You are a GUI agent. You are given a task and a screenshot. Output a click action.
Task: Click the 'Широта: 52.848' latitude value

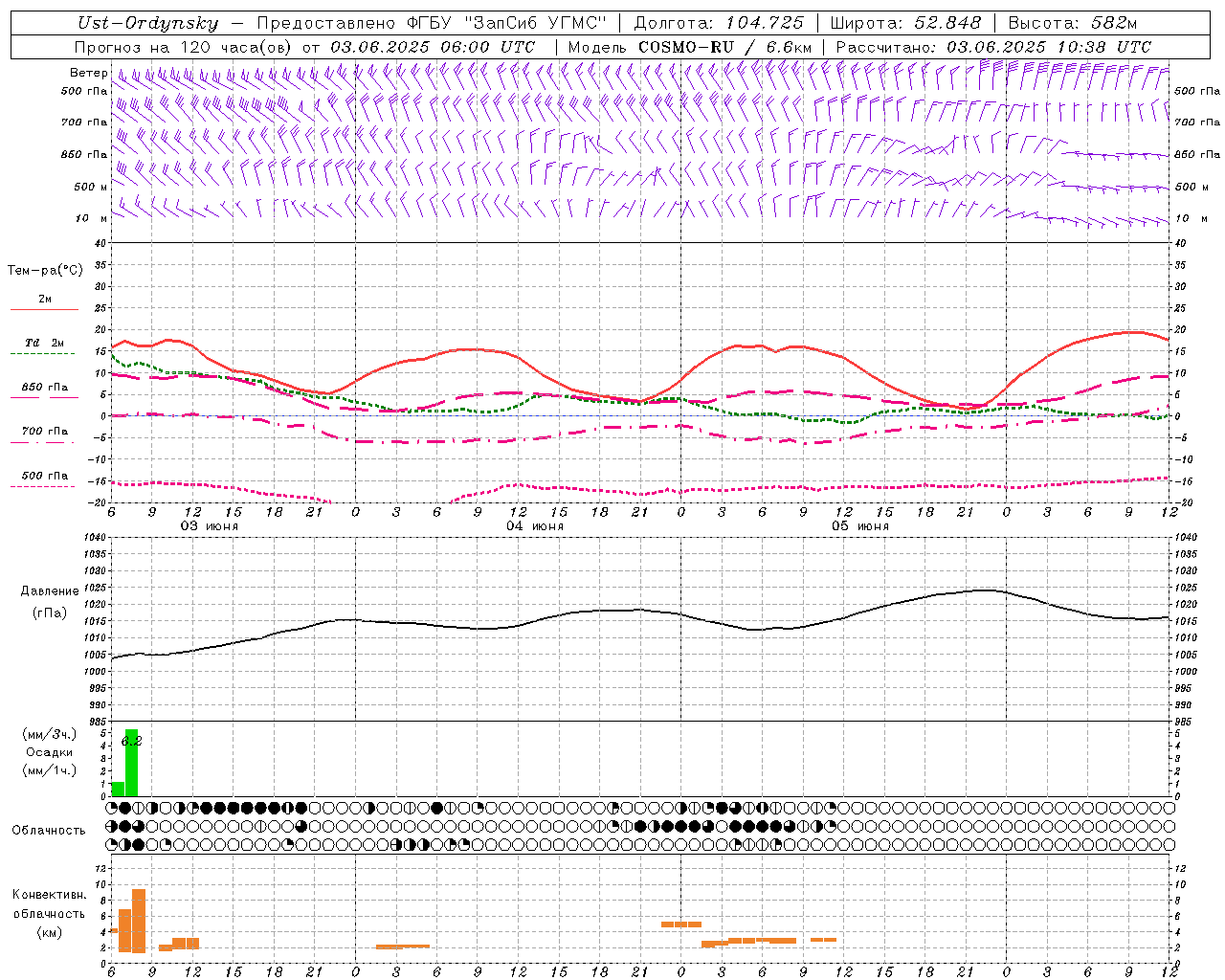905,23
